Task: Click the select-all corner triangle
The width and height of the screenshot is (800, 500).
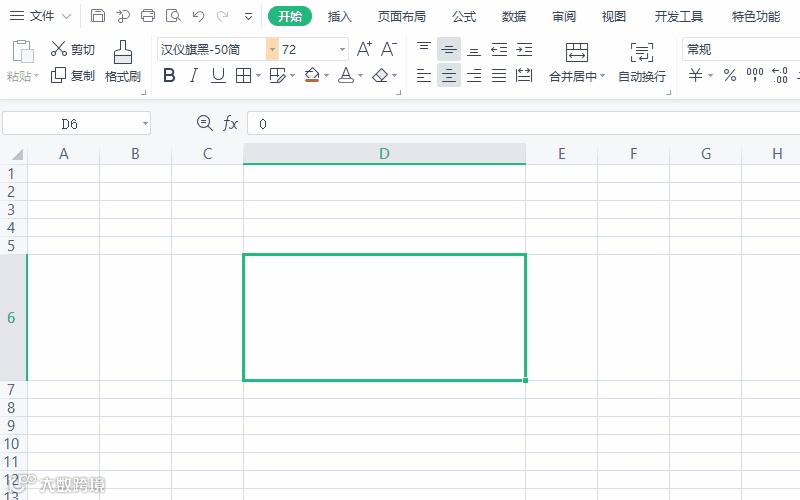Action: (x=17, y=155)
